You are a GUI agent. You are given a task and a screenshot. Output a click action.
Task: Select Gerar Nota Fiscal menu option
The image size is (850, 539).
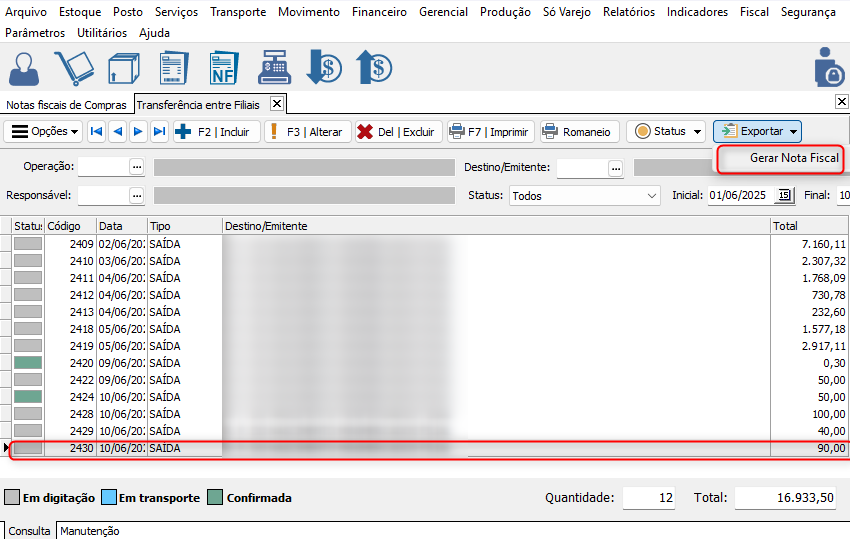[793, 158]
